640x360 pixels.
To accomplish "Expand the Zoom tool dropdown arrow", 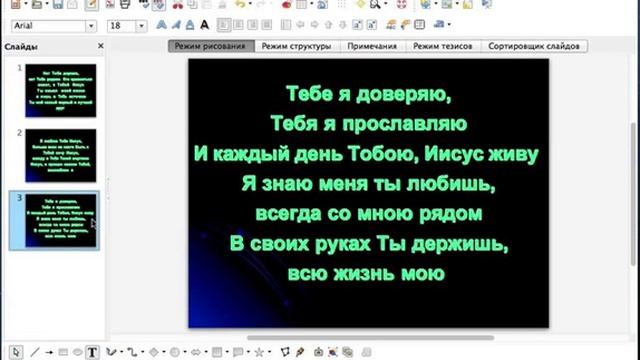I will tap(385, 4).
